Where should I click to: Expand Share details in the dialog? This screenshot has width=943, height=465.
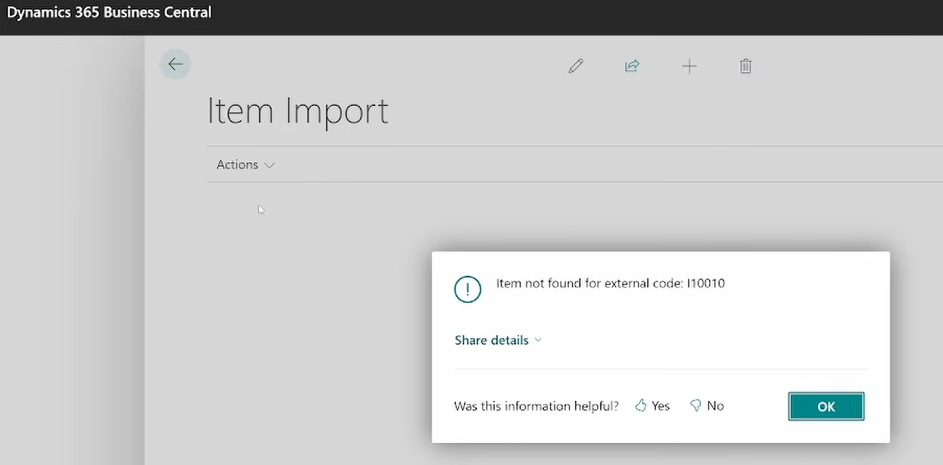(x=498, y=340)
